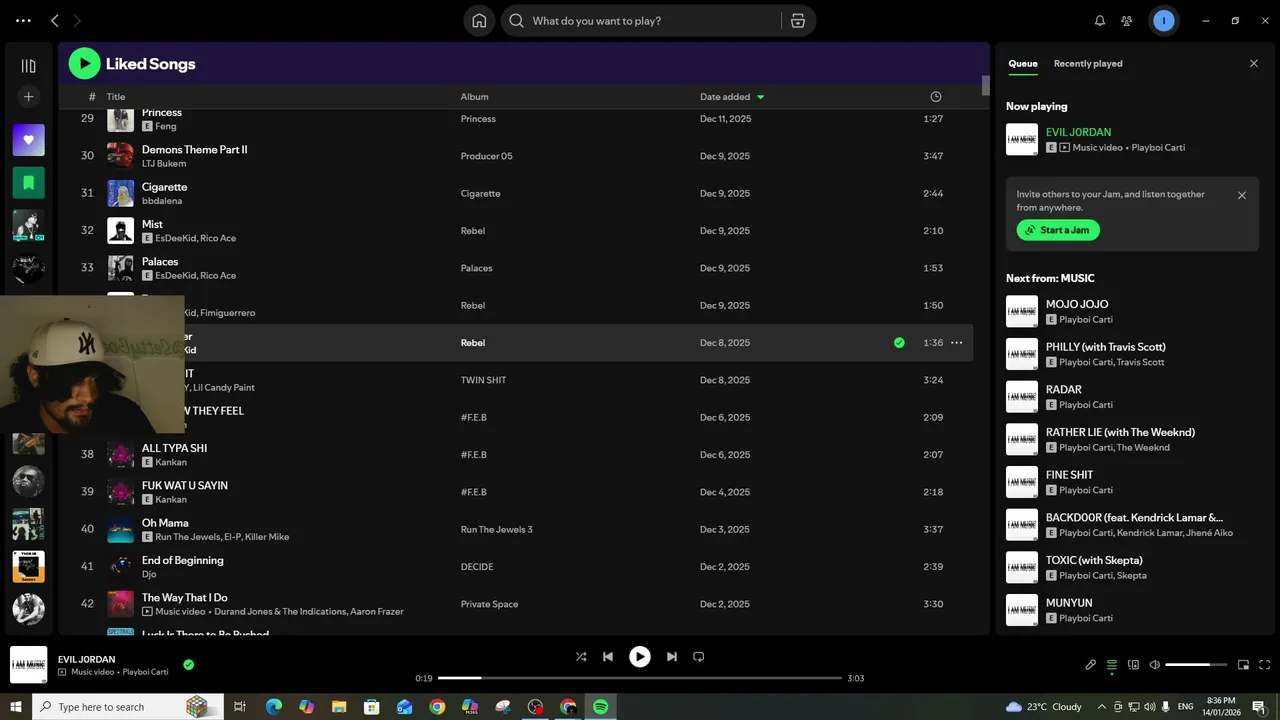
Task: Go back with the left arrow
Action: pos(55,21)
